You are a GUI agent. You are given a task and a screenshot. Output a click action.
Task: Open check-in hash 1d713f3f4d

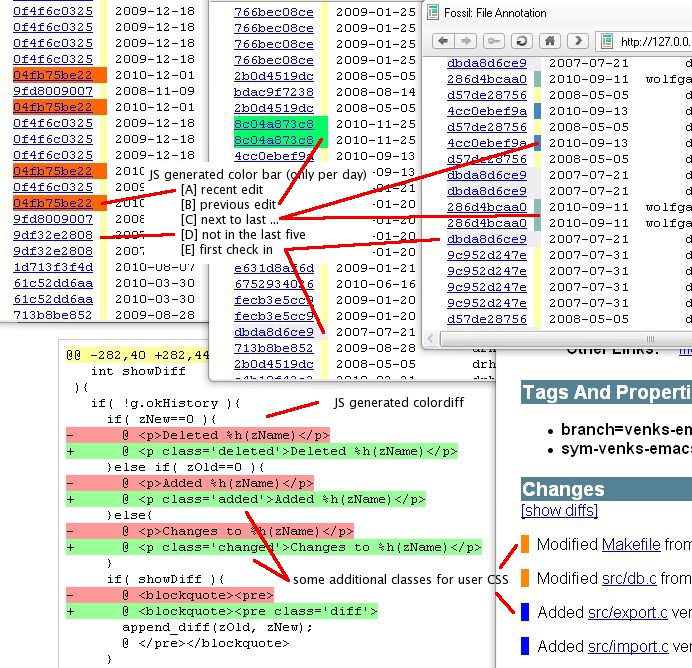[52, 267]
